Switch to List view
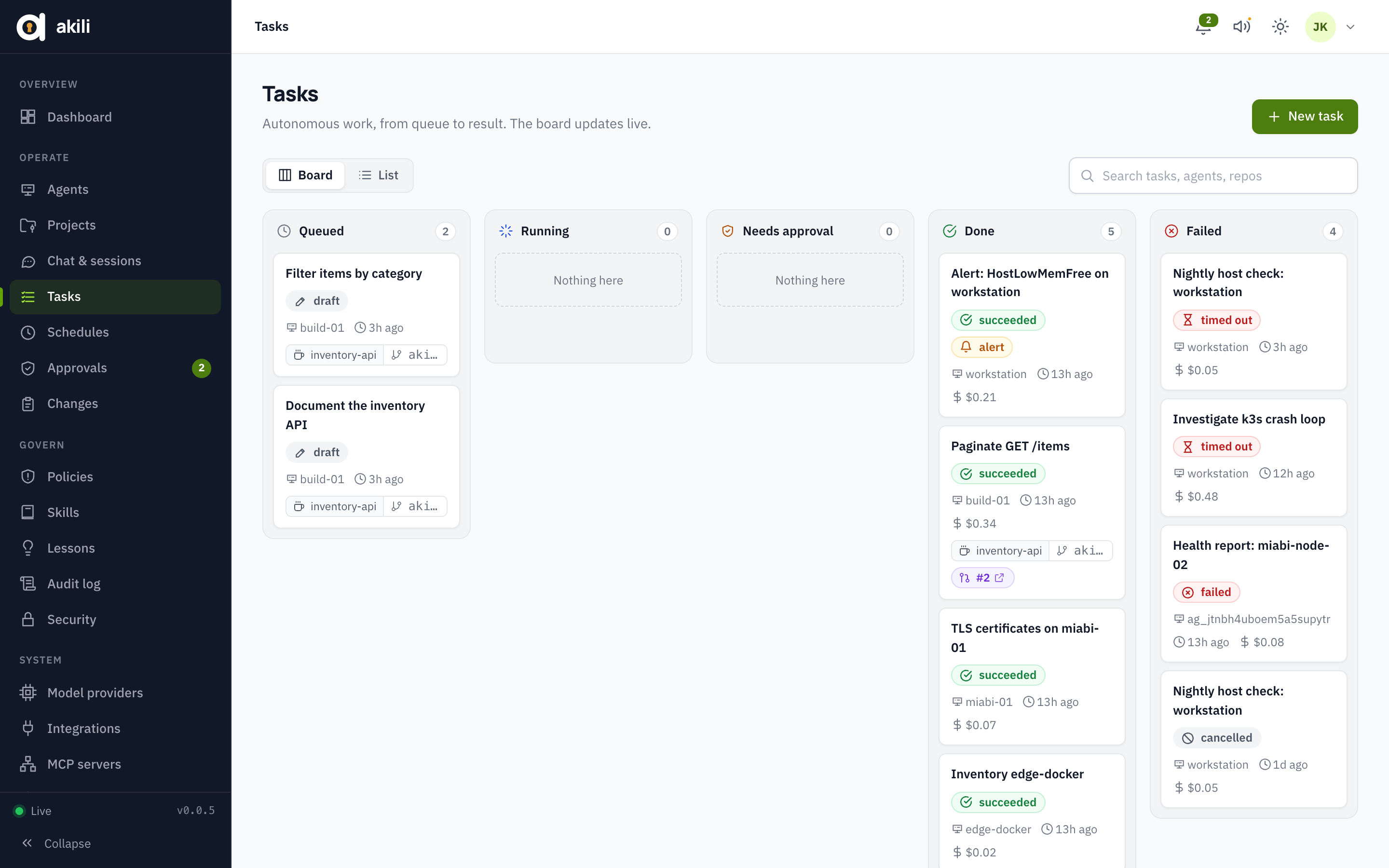Screen dimensions: 1389x868 (x=378, y=175)
